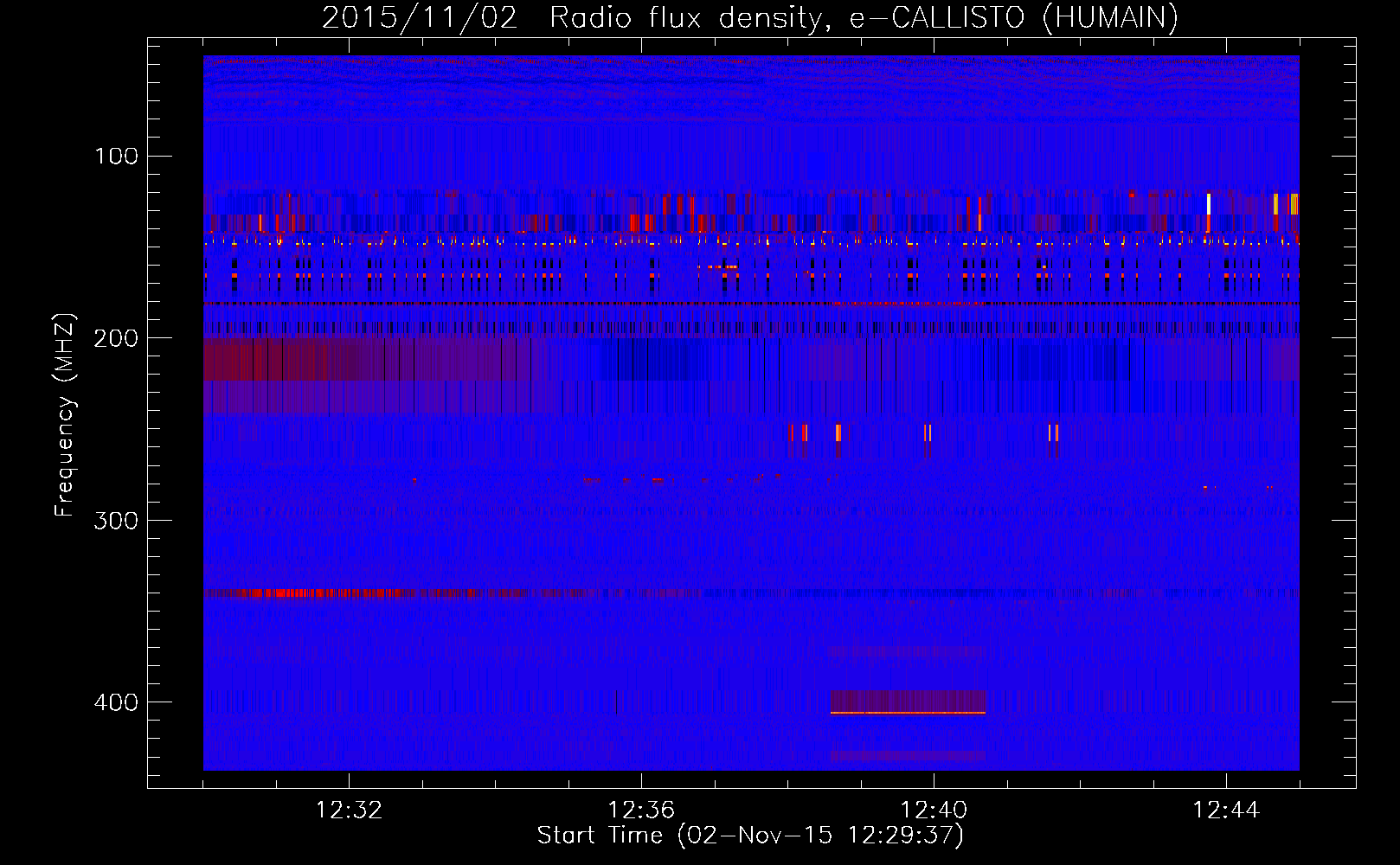The image size is (1400, 865).
Task: Click the plot title text '2015/11/02 Radio flux density'
Action: pos(571,17)
